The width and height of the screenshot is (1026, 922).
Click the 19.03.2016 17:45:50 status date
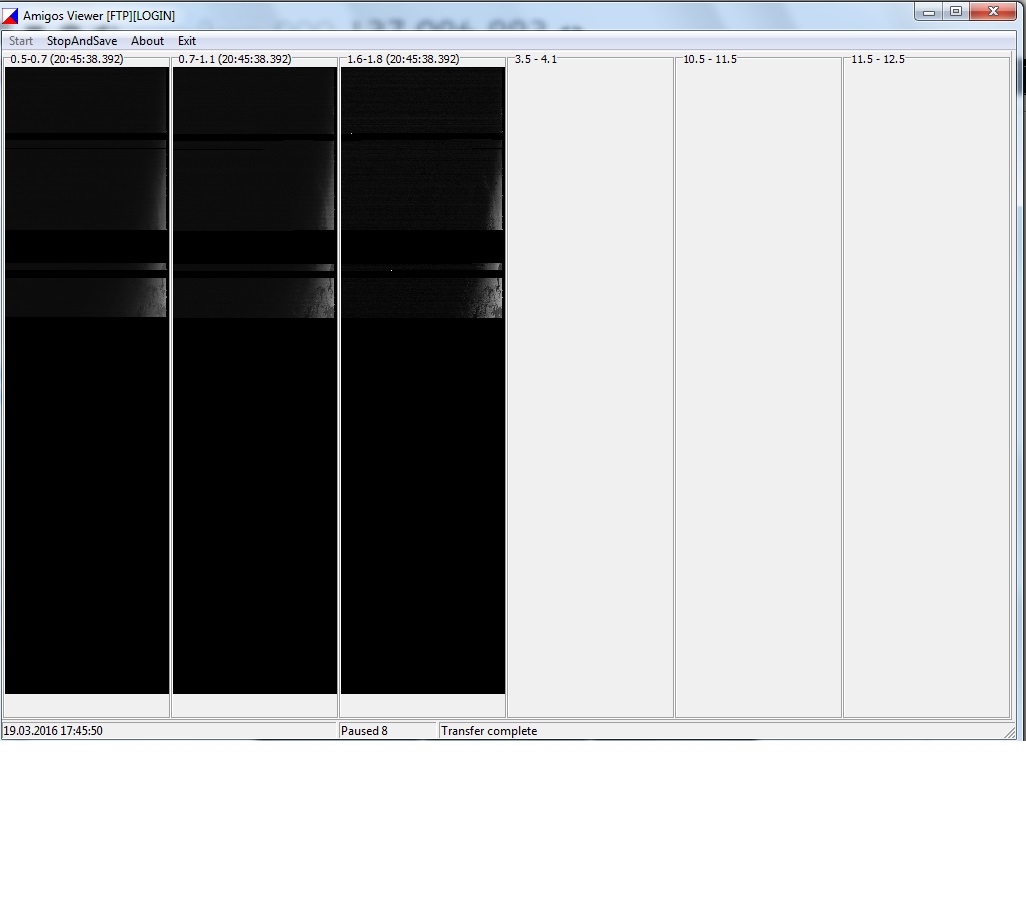pos(53,730)
